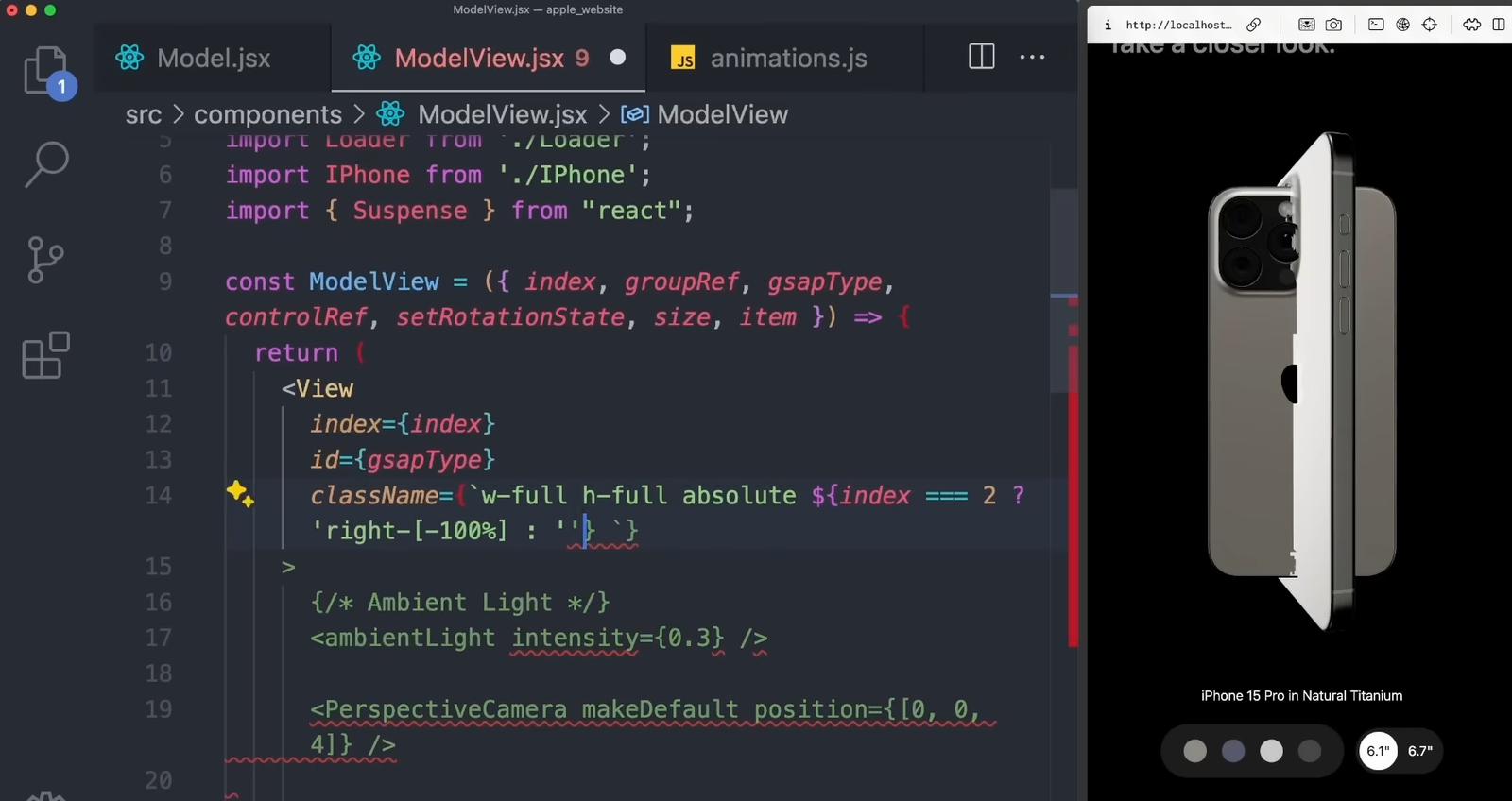Pick the blue titanium color swatch
The height and width of the screenshot is (801, 1512).
click(1233, 751)
